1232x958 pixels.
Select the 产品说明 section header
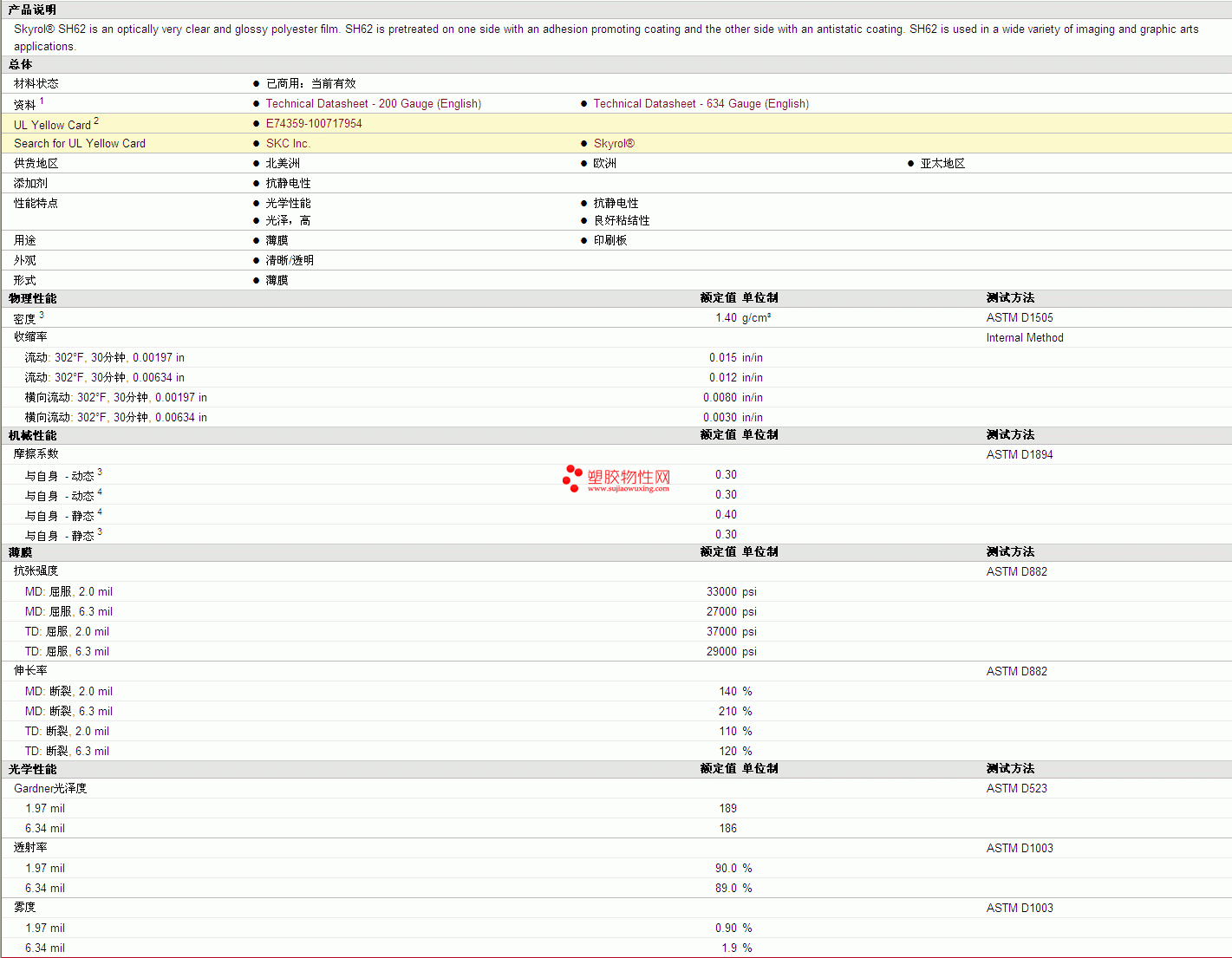(x=32, y=10)
